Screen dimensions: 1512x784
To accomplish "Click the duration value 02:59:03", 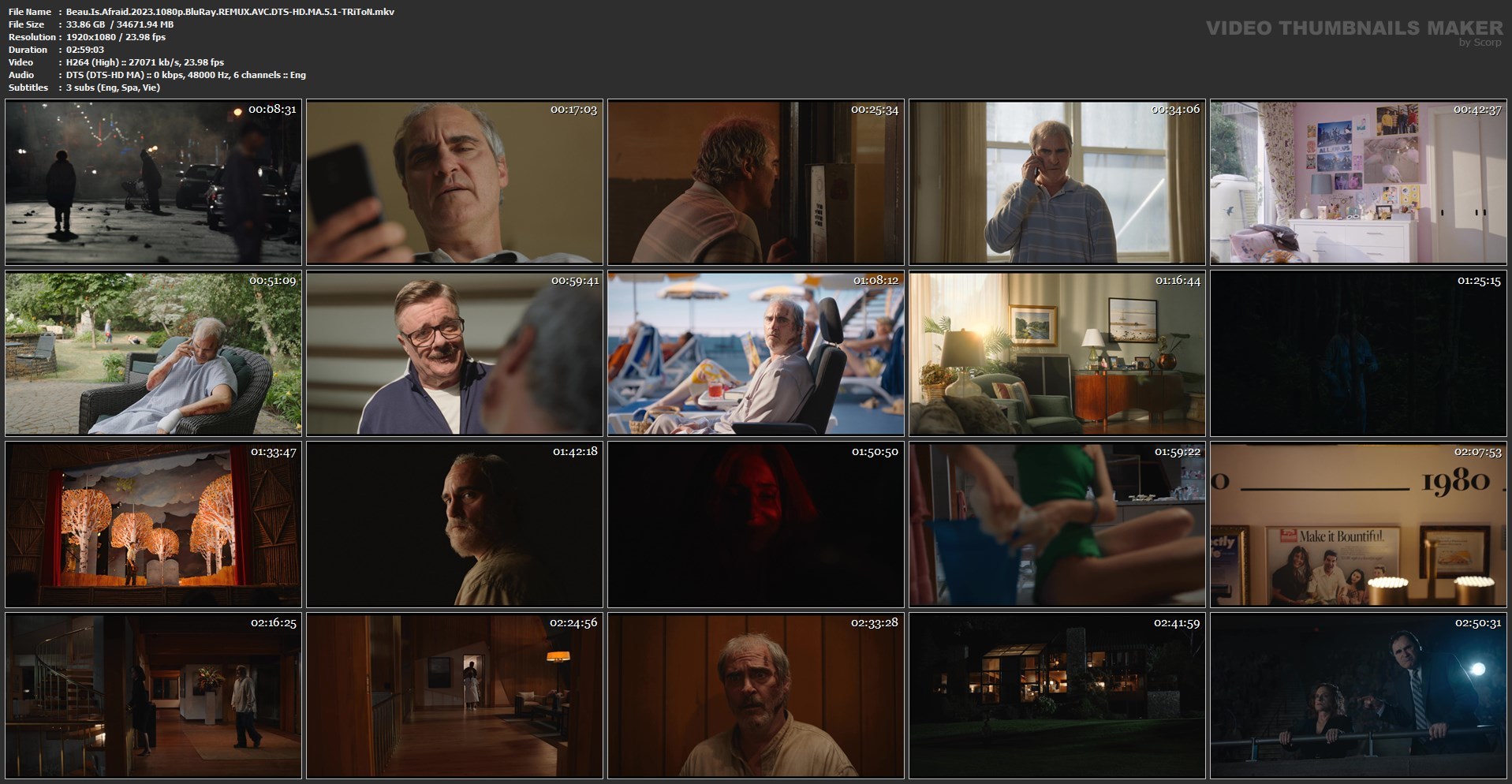I will 85,50.
